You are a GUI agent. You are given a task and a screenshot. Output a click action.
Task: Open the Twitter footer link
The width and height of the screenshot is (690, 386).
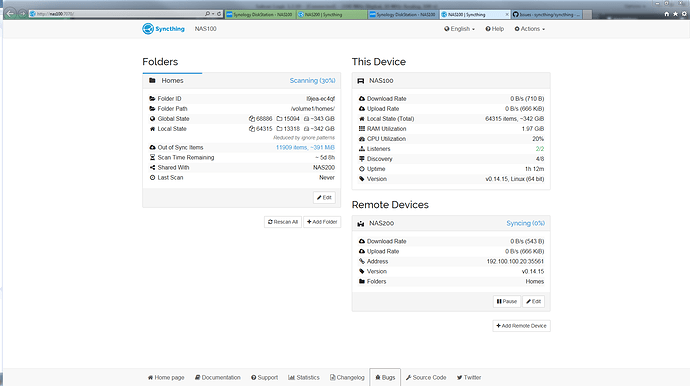(469, 378)
